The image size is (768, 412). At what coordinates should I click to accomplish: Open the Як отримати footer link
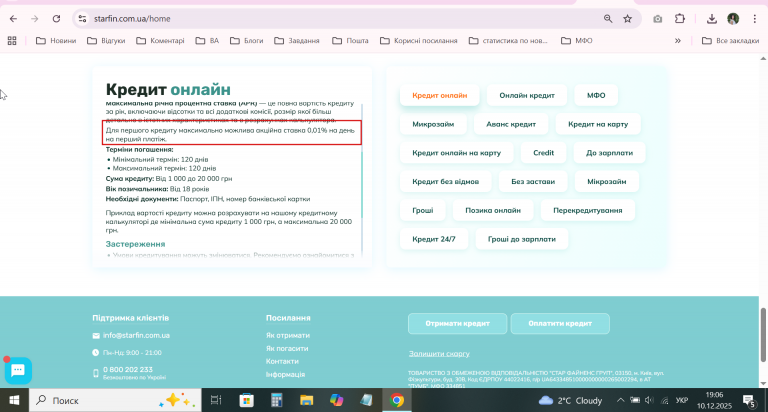288,336
